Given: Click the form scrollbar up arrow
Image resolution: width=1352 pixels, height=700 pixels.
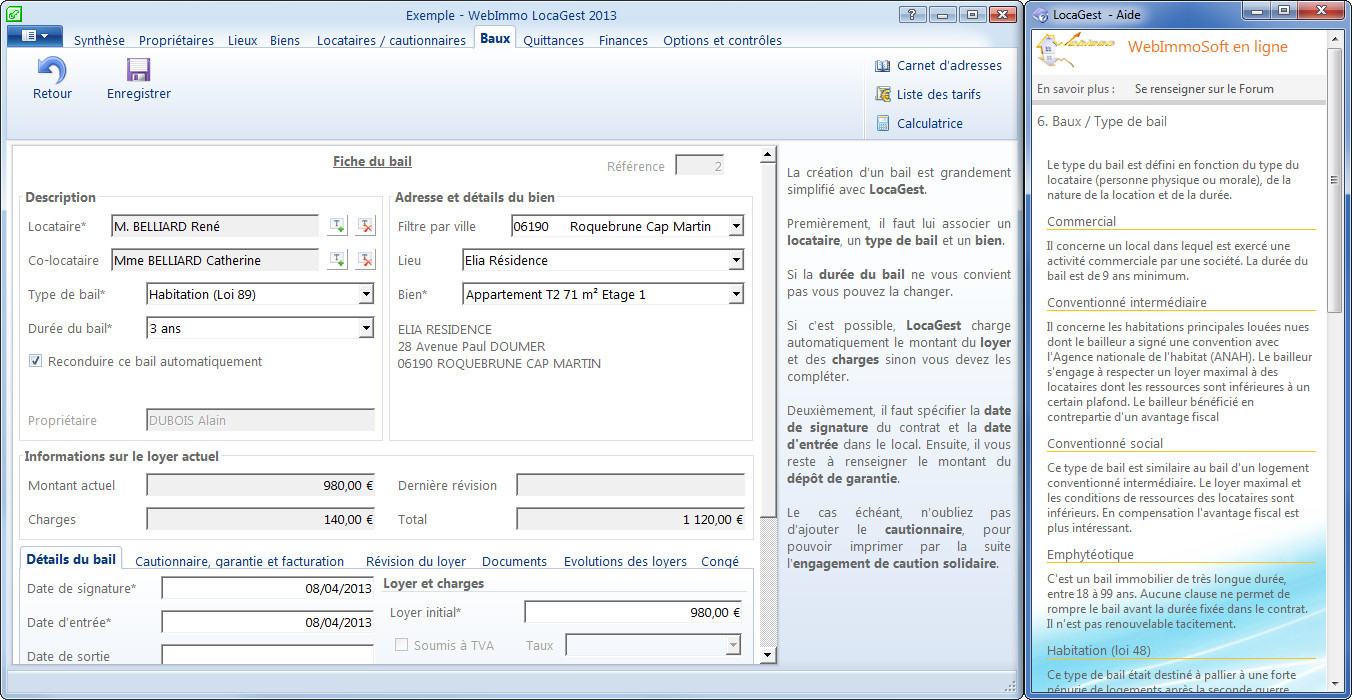Looking at the screenshot, I should click(768, 155).
